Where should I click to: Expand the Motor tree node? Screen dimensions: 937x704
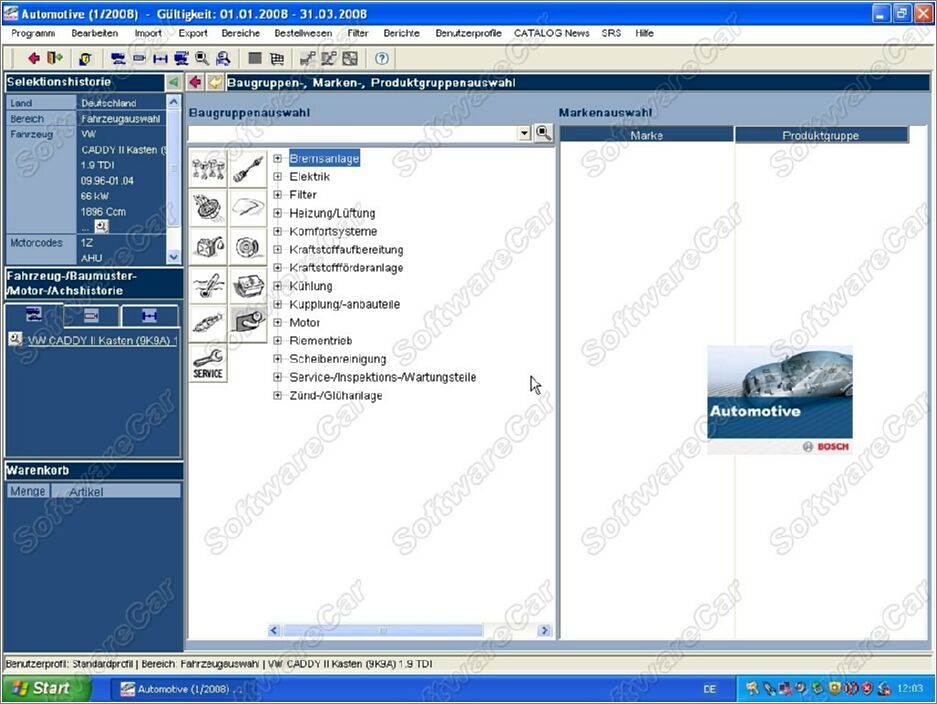(x=278, y=323)
